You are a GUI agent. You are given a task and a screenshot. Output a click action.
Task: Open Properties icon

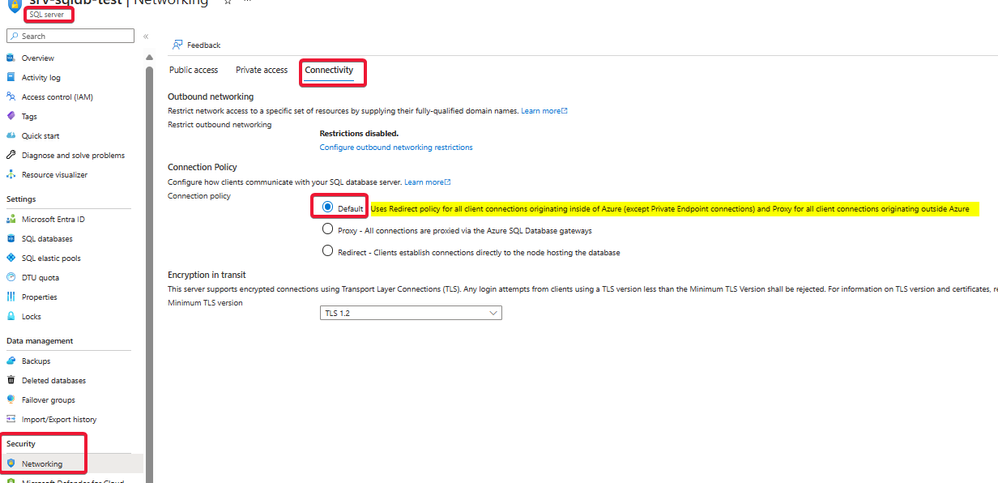click(x=10, y=297)
